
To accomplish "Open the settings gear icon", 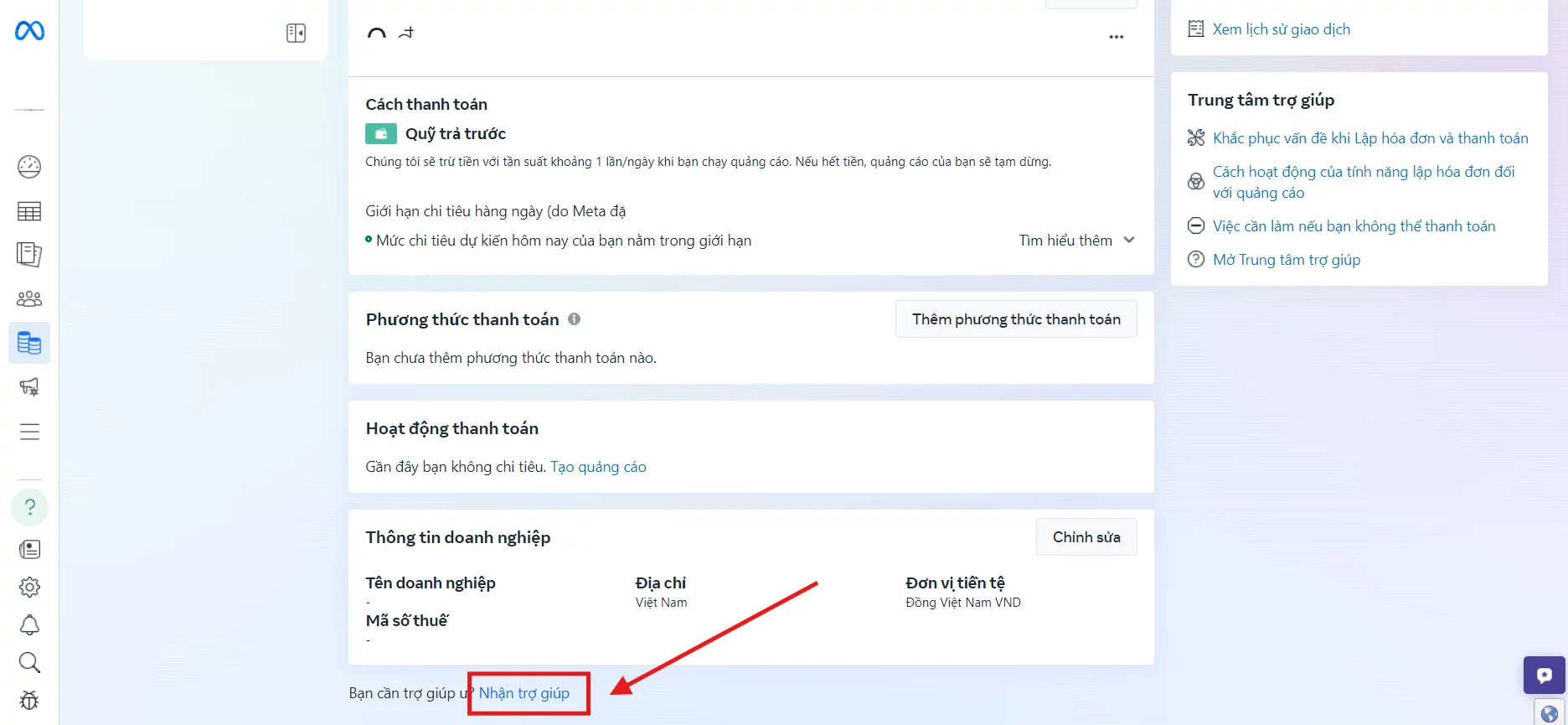I will tap(29, 587).
